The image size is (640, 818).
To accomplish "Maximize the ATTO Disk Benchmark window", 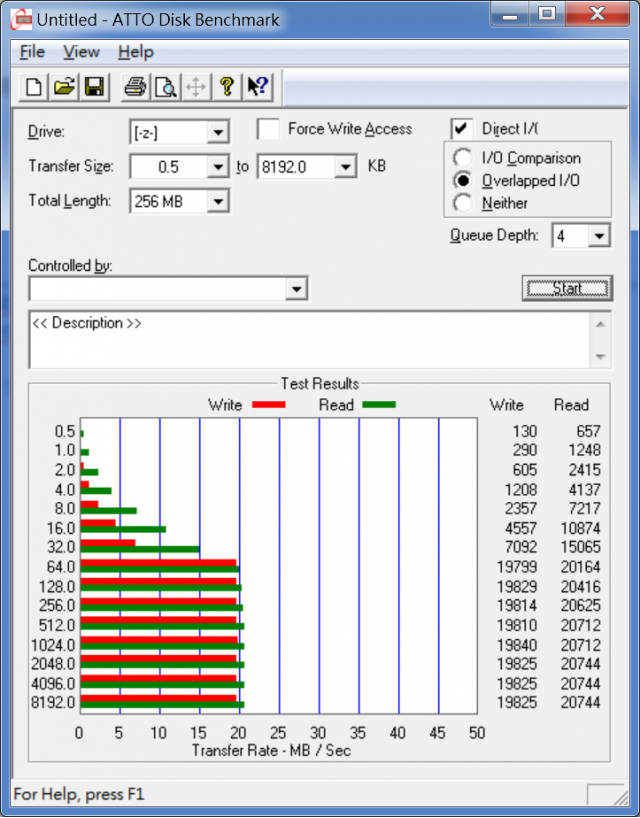I will (x=547, y=14).
